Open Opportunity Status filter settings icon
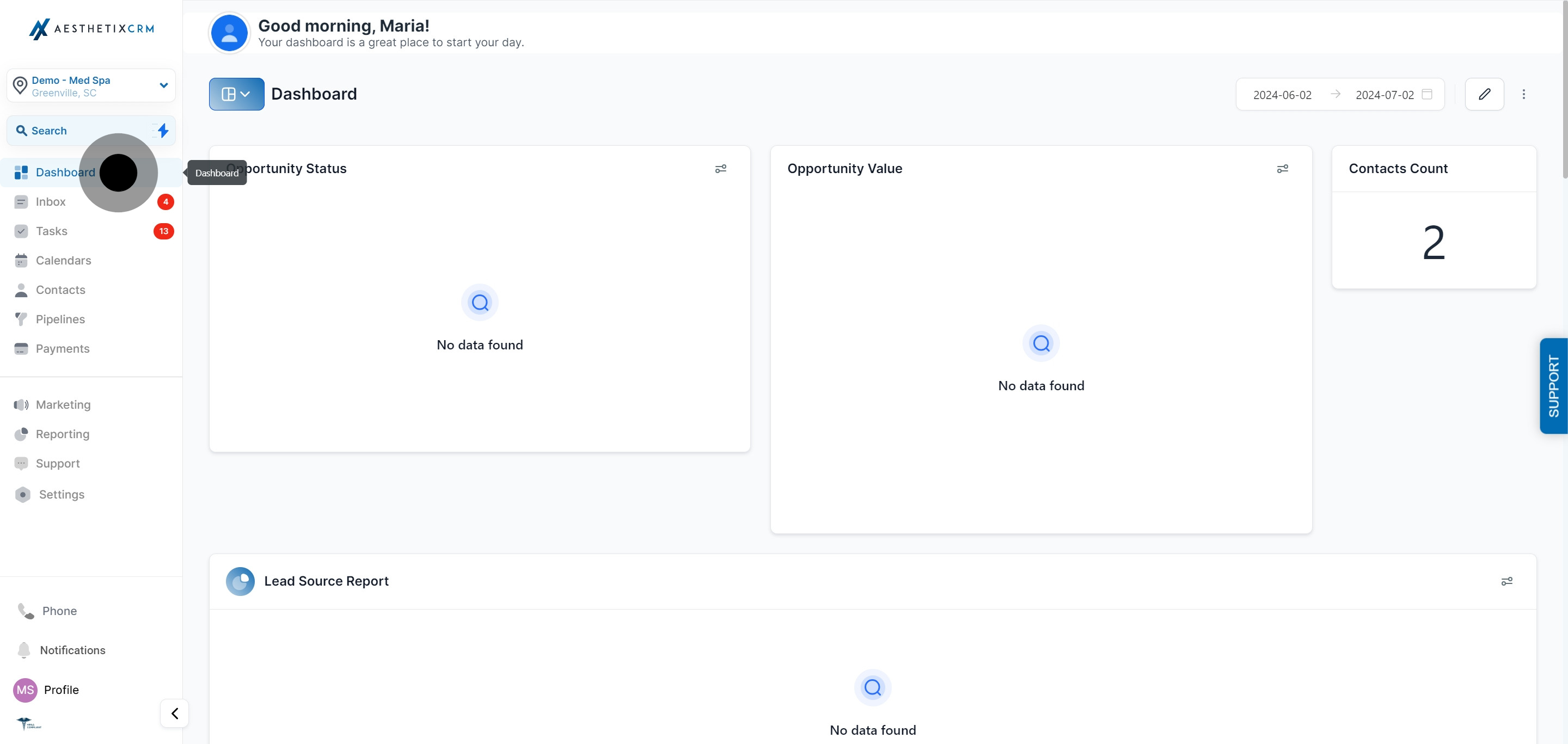The image size is (1568, 744). [x=721, y=169]
